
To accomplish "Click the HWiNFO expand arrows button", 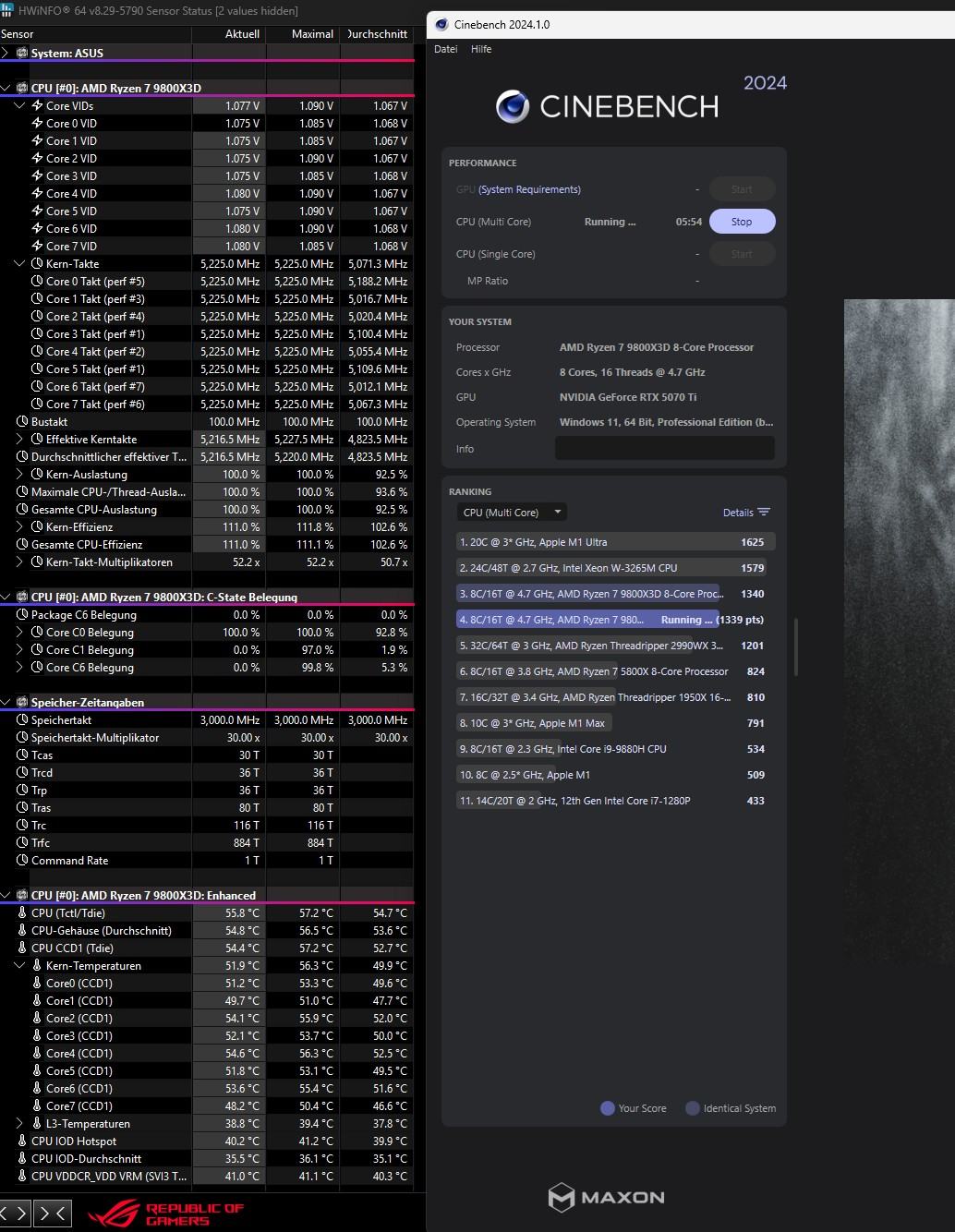I will click(16, 1213).
